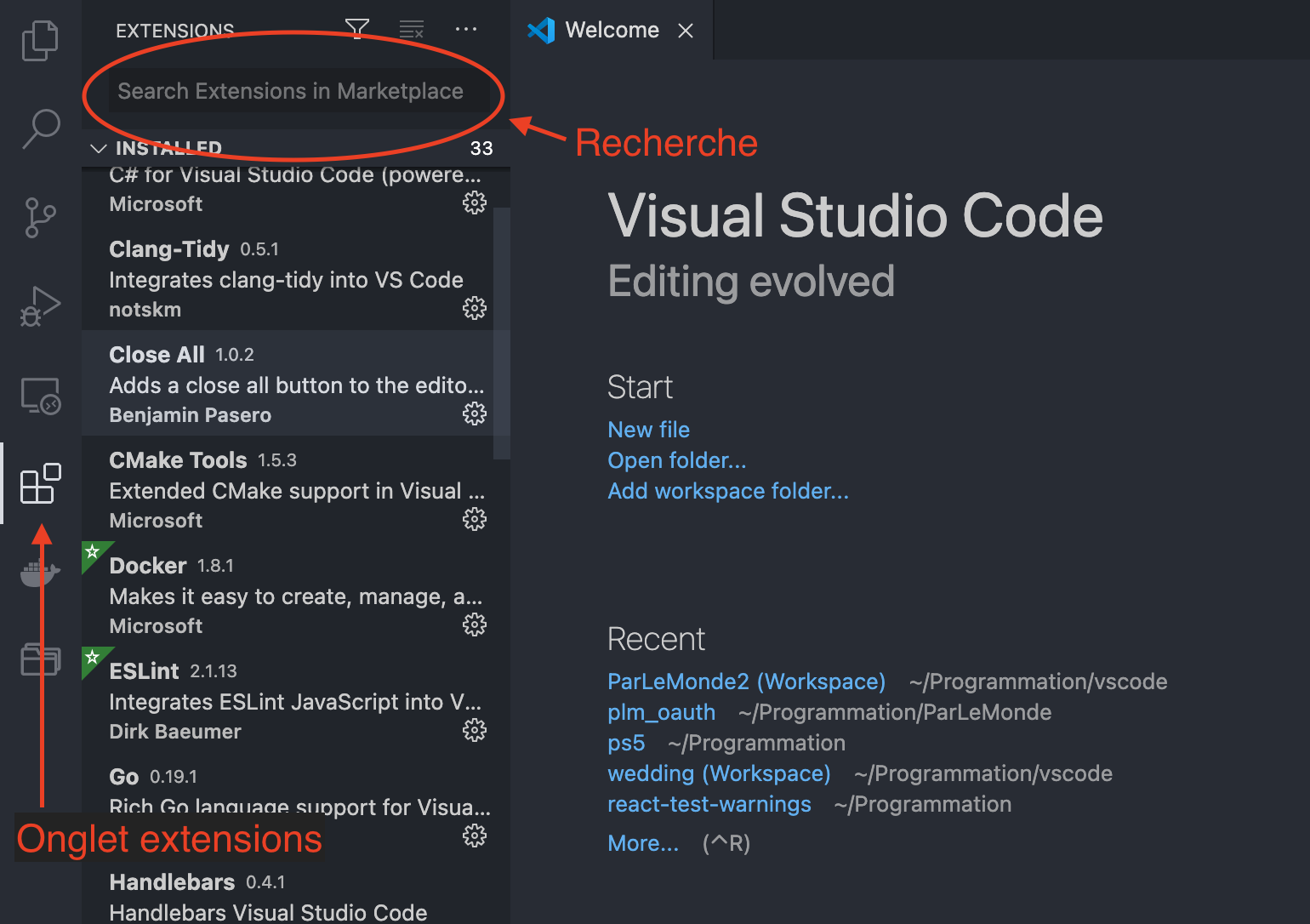
Task: Select the Clang-Tidy extension entry
Action: [x=288, y=277]
